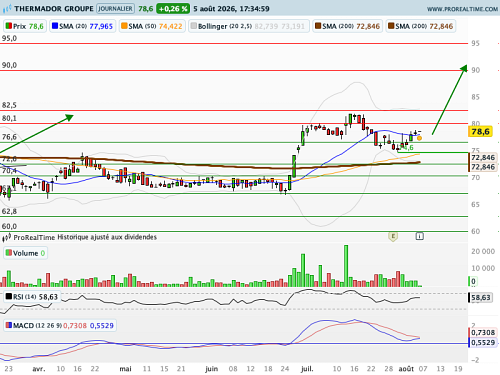Click the juil. month label on time axis
The height and width of the screenshot is (375, 500).
(x=307, y=369)
